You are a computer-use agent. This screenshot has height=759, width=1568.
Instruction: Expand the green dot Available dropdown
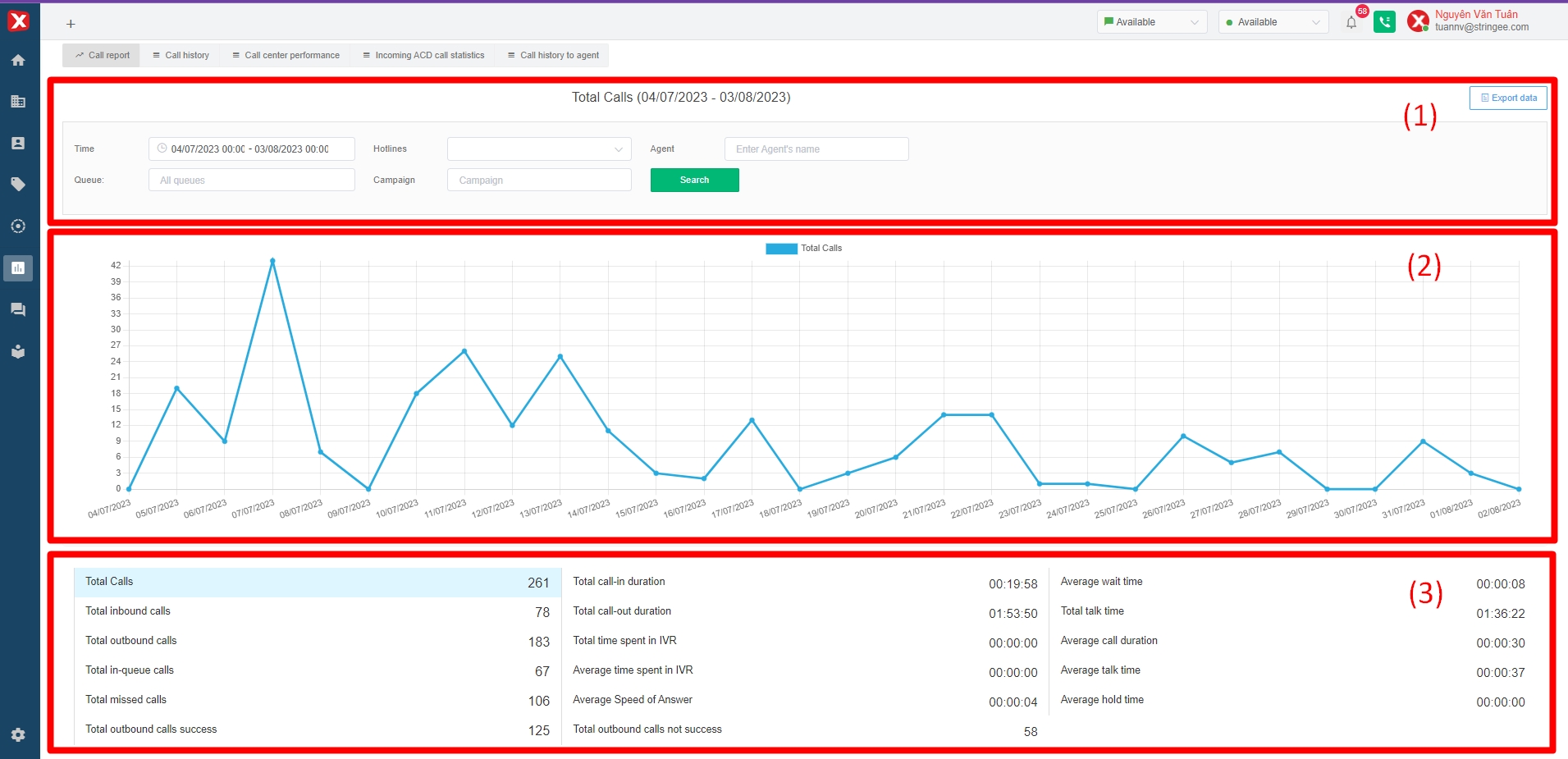click(x=1273, y=22)
